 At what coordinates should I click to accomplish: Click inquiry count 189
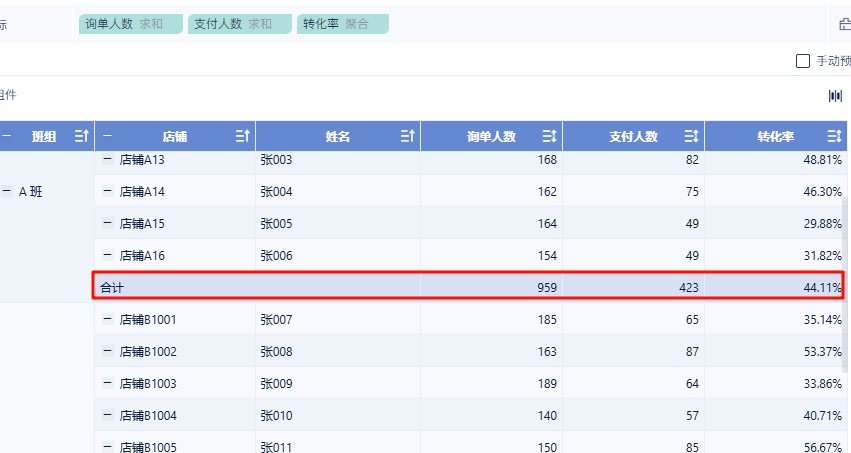tap(547, 384)
